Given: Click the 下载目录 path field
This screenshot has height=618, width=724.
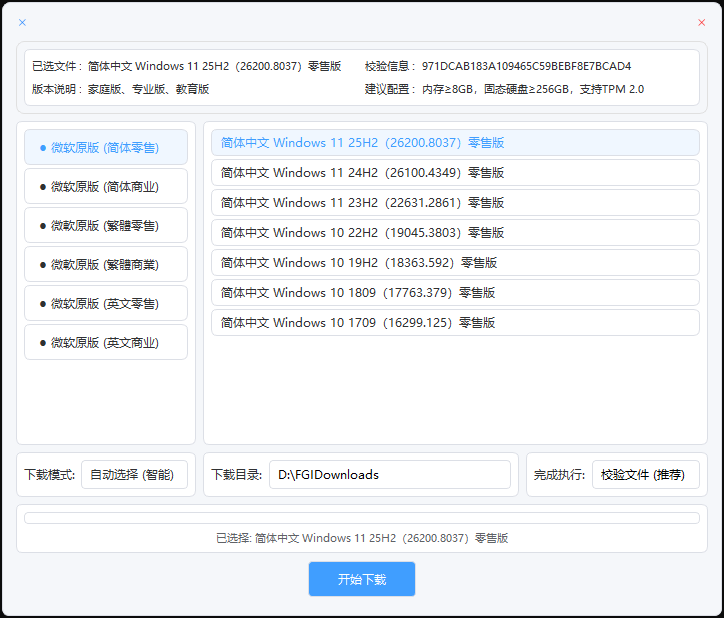Looking at the screenshot, I should [389, 475].
